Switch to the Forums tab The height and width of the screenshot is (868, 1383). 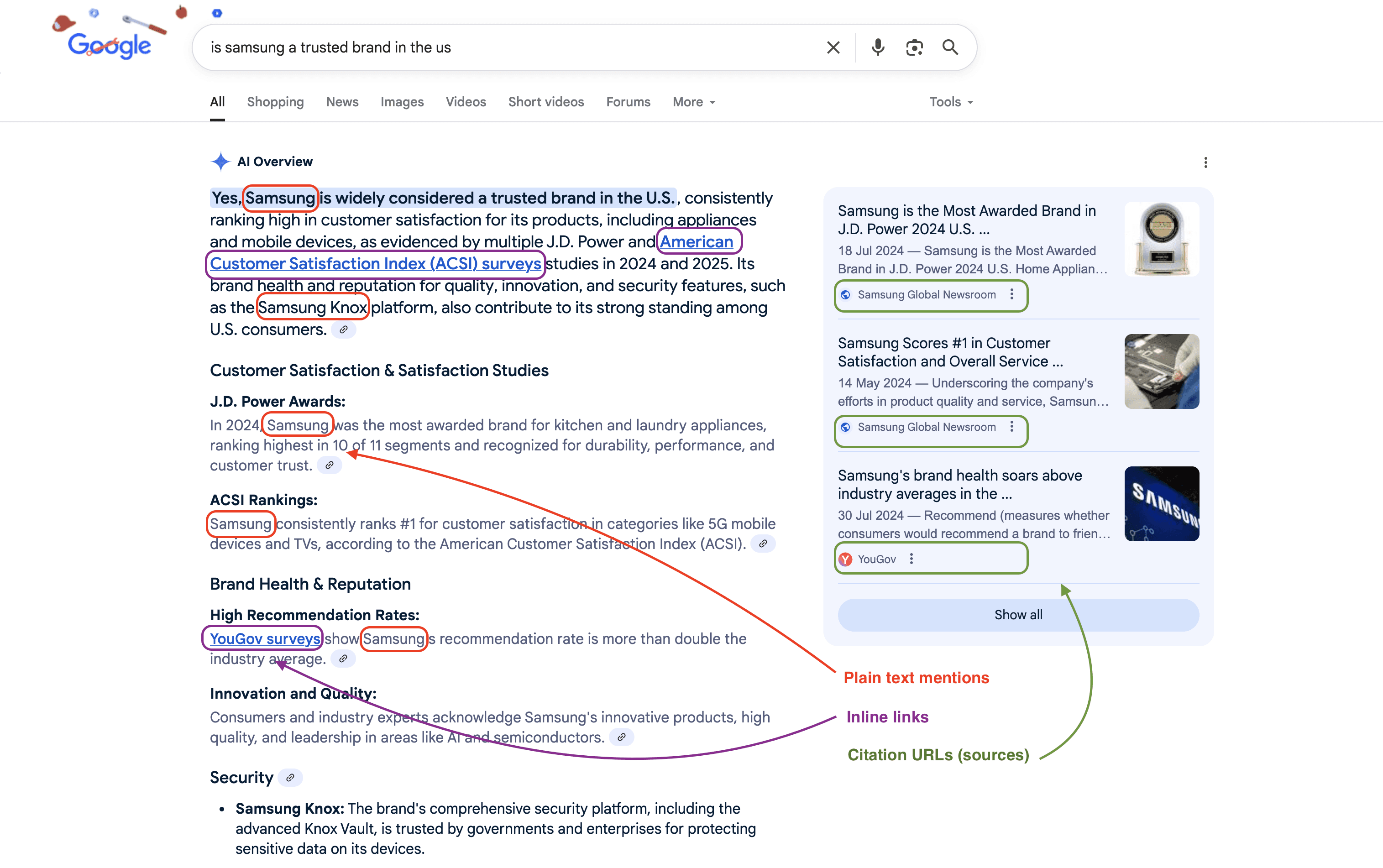pos(628,102)
